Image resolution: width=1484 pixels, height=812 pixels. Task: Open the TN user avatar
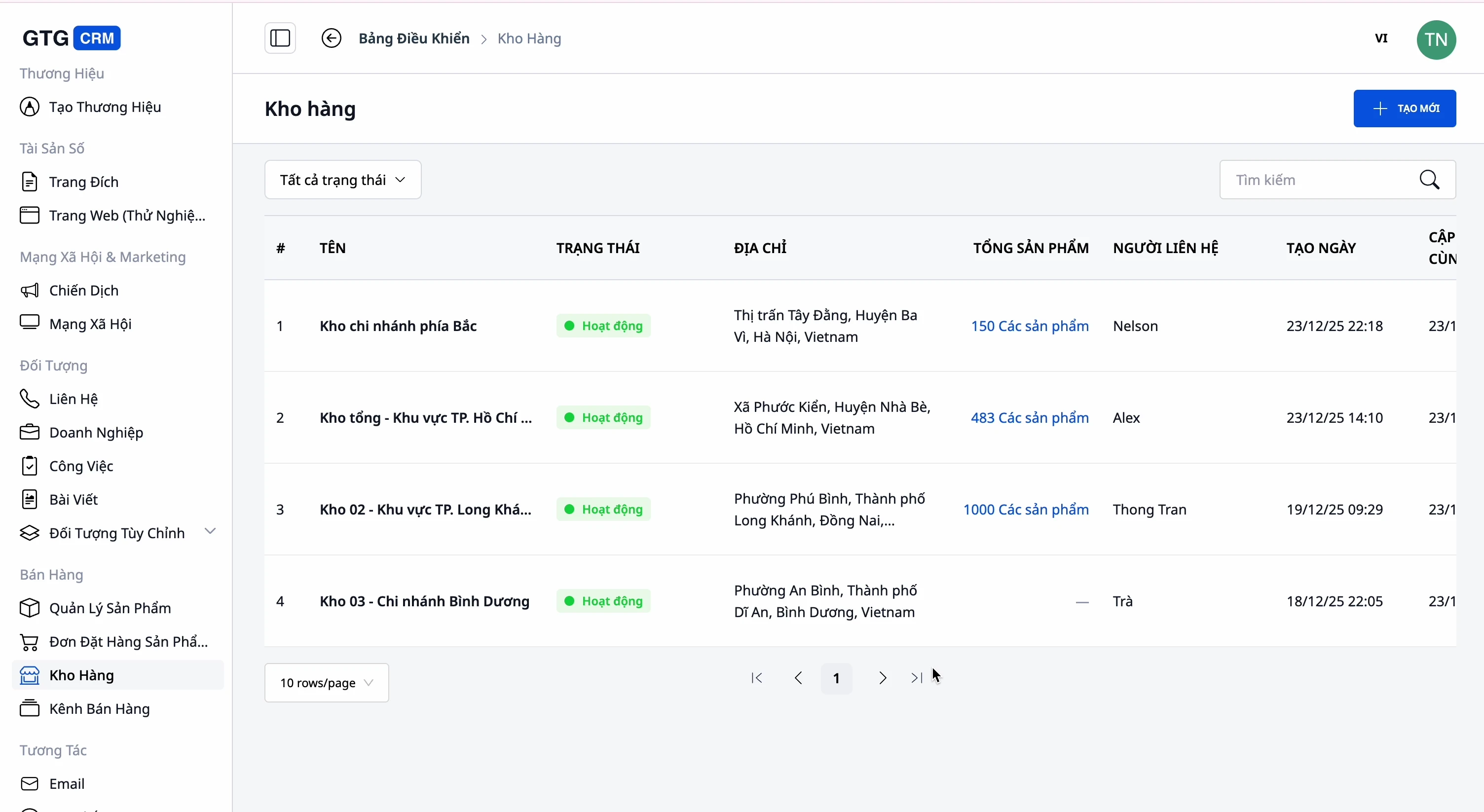(x=1436, y=40)
